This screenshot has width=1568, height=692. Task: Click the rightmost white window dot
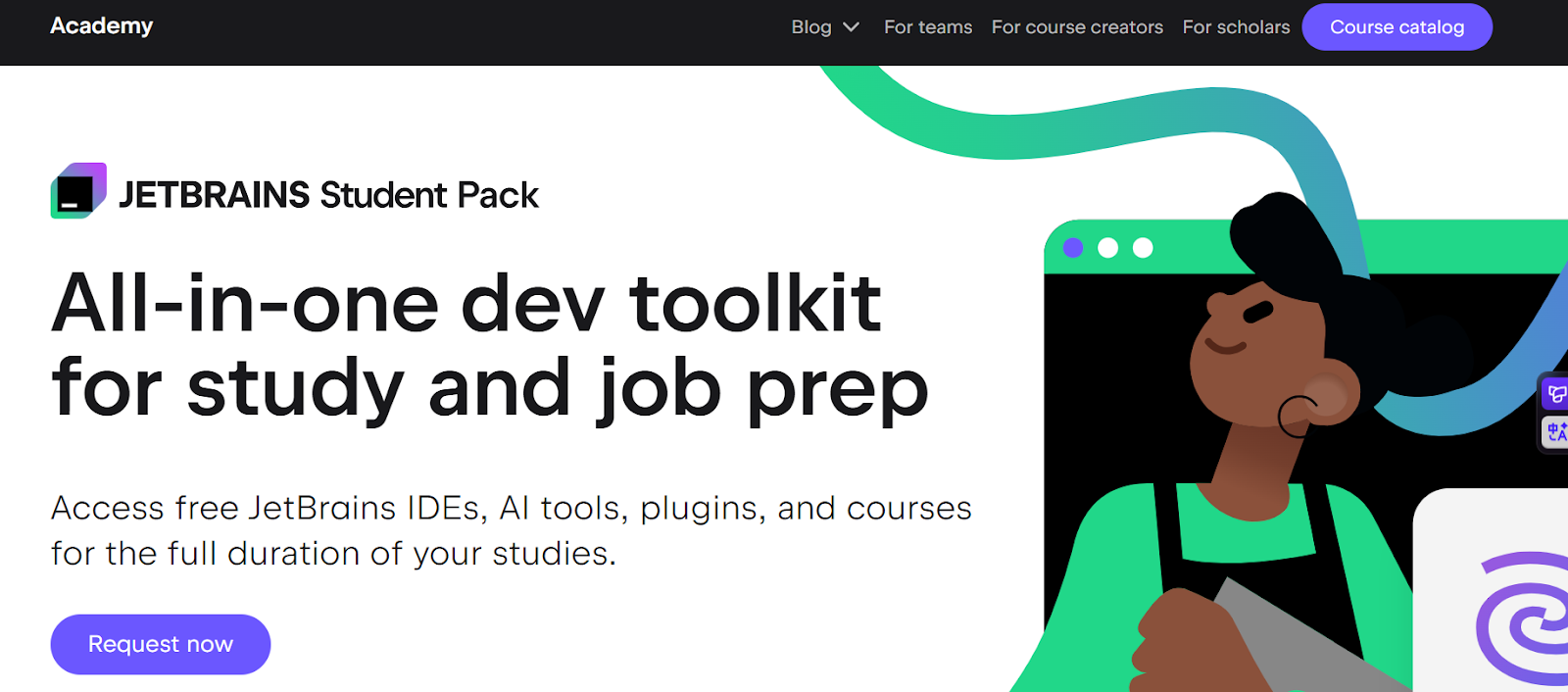pos(1143,248)
